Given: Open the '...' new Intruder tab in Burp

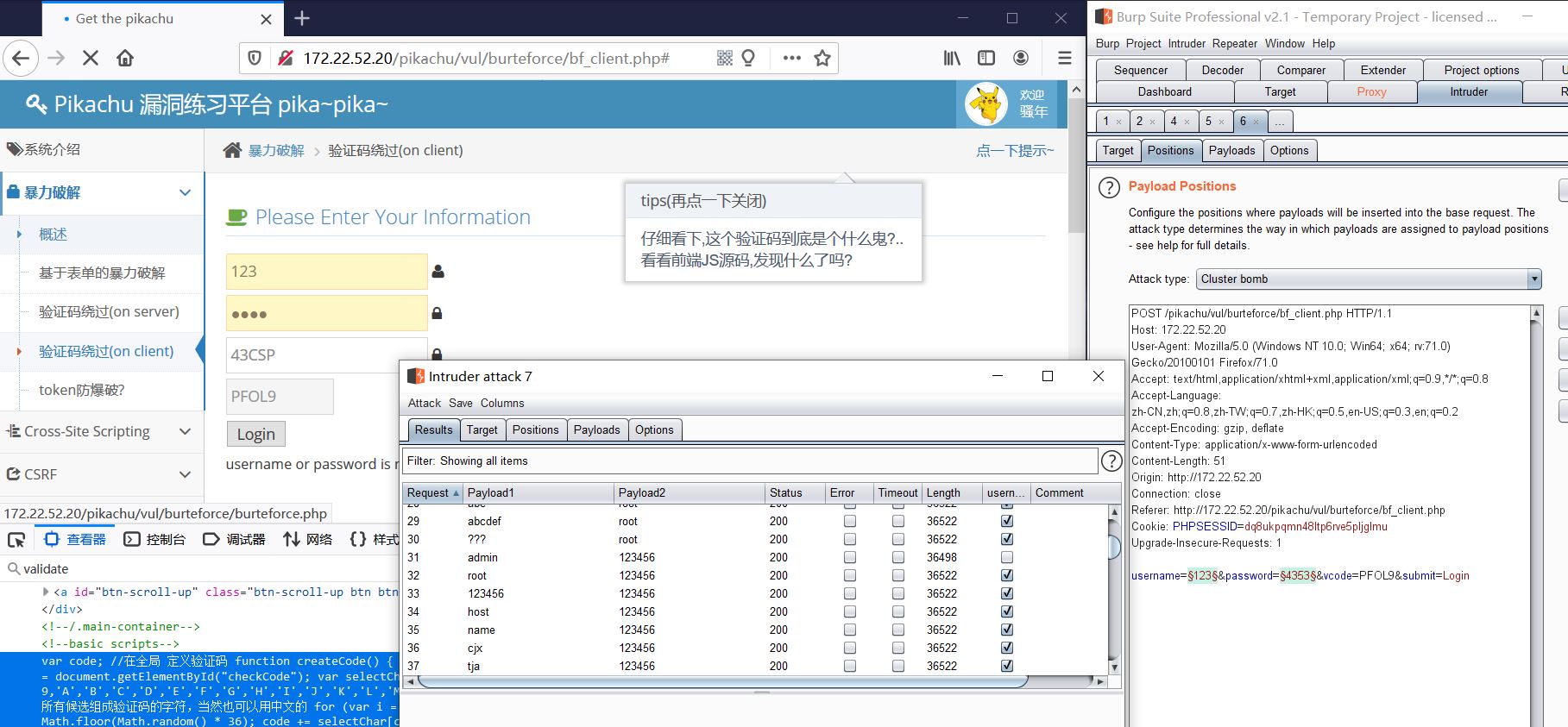Looking at the screenshot, I should click(1280, 122).
